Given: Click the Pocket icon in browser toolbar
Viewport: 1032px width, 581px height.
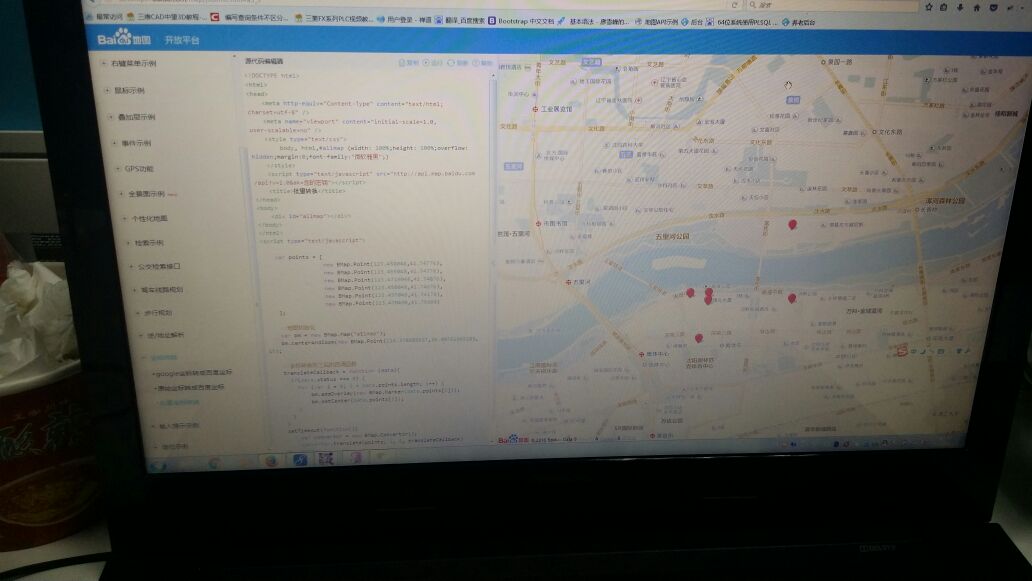Looking at the screenshot, I should click(x=993, y=7).
